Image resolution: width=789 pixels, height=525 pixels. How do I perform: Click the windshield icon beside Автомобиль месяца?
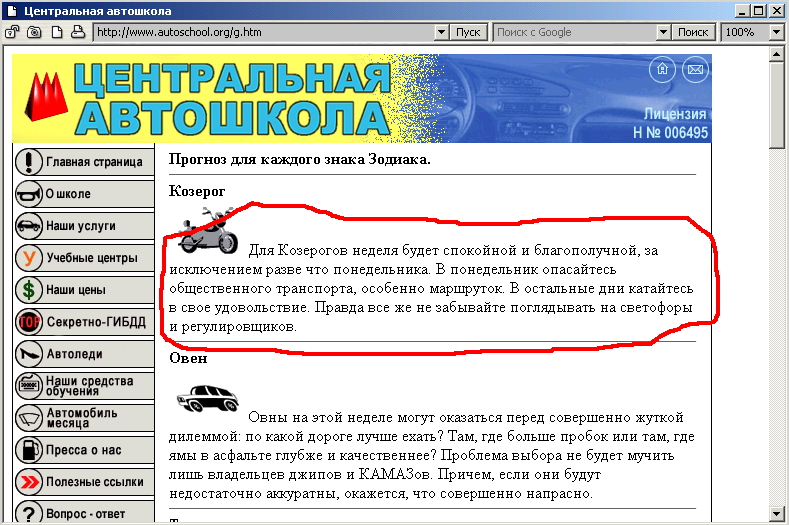coord(29,418)
